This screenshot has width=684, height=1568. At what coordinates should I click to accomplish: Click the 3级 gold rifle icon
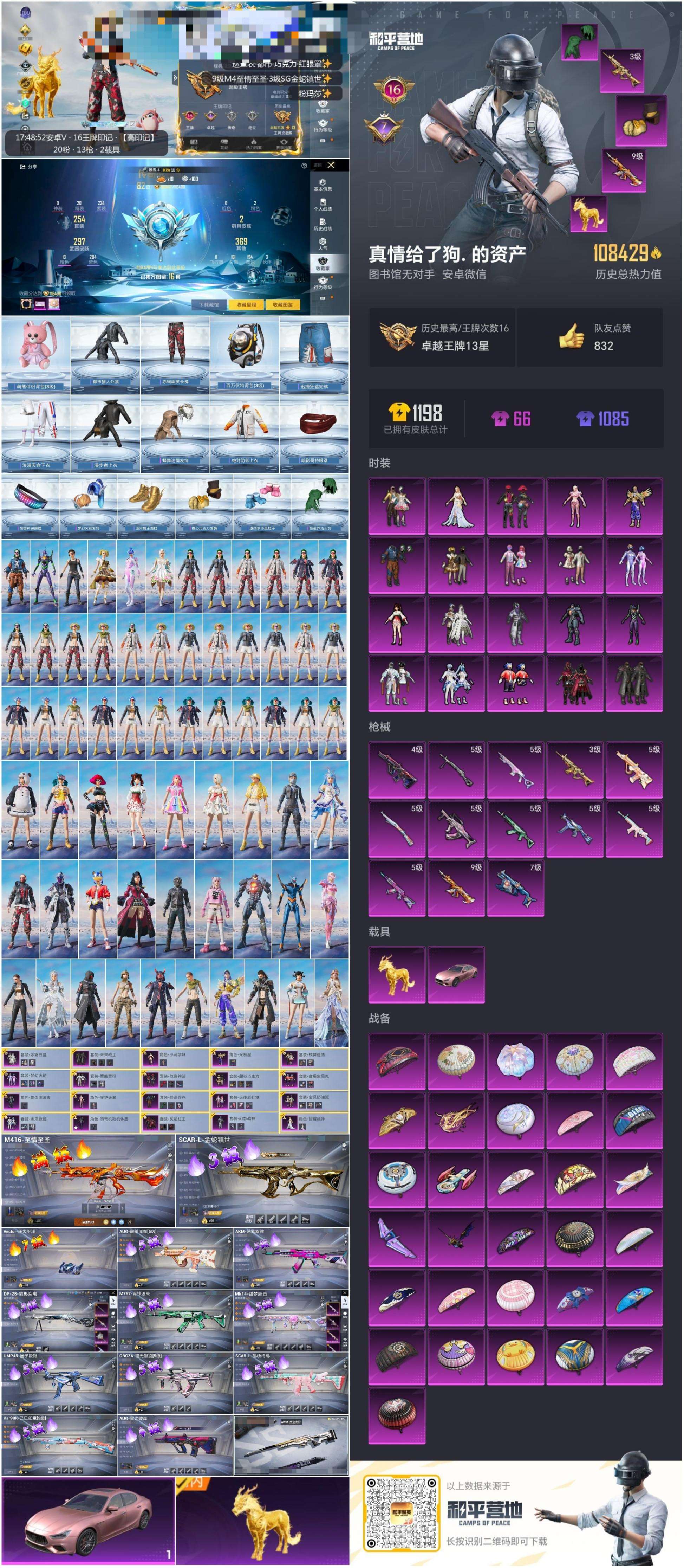point(622,71)
